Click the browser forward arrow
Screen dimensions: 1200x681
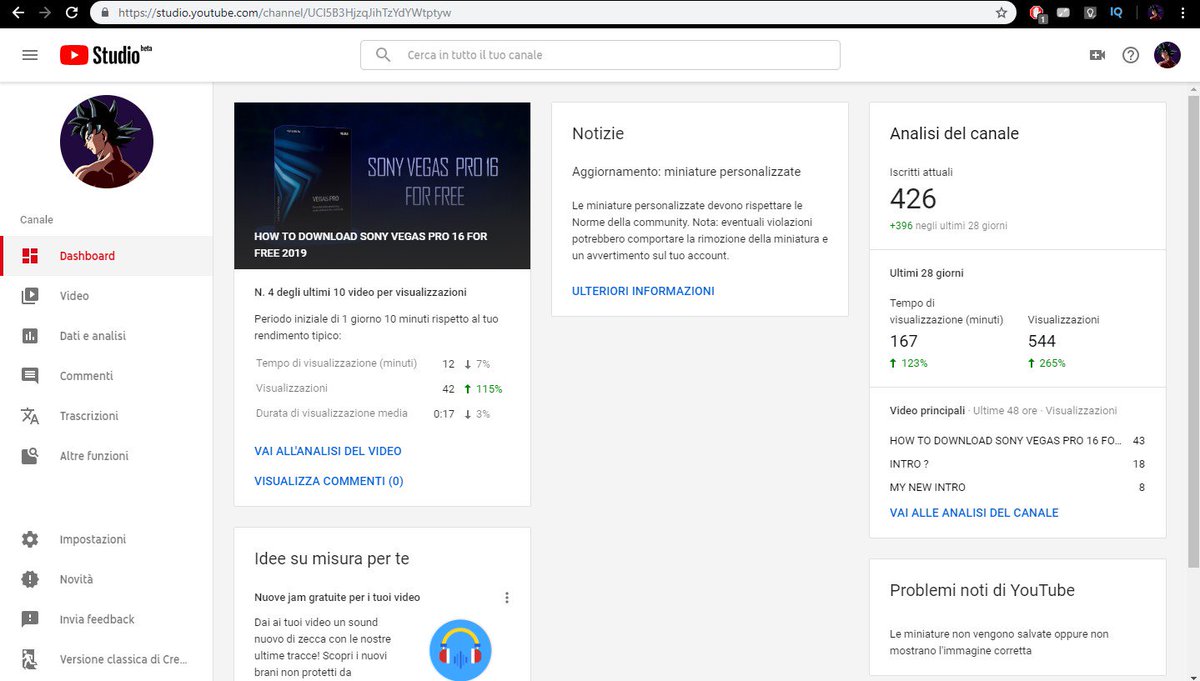point(43,13)
